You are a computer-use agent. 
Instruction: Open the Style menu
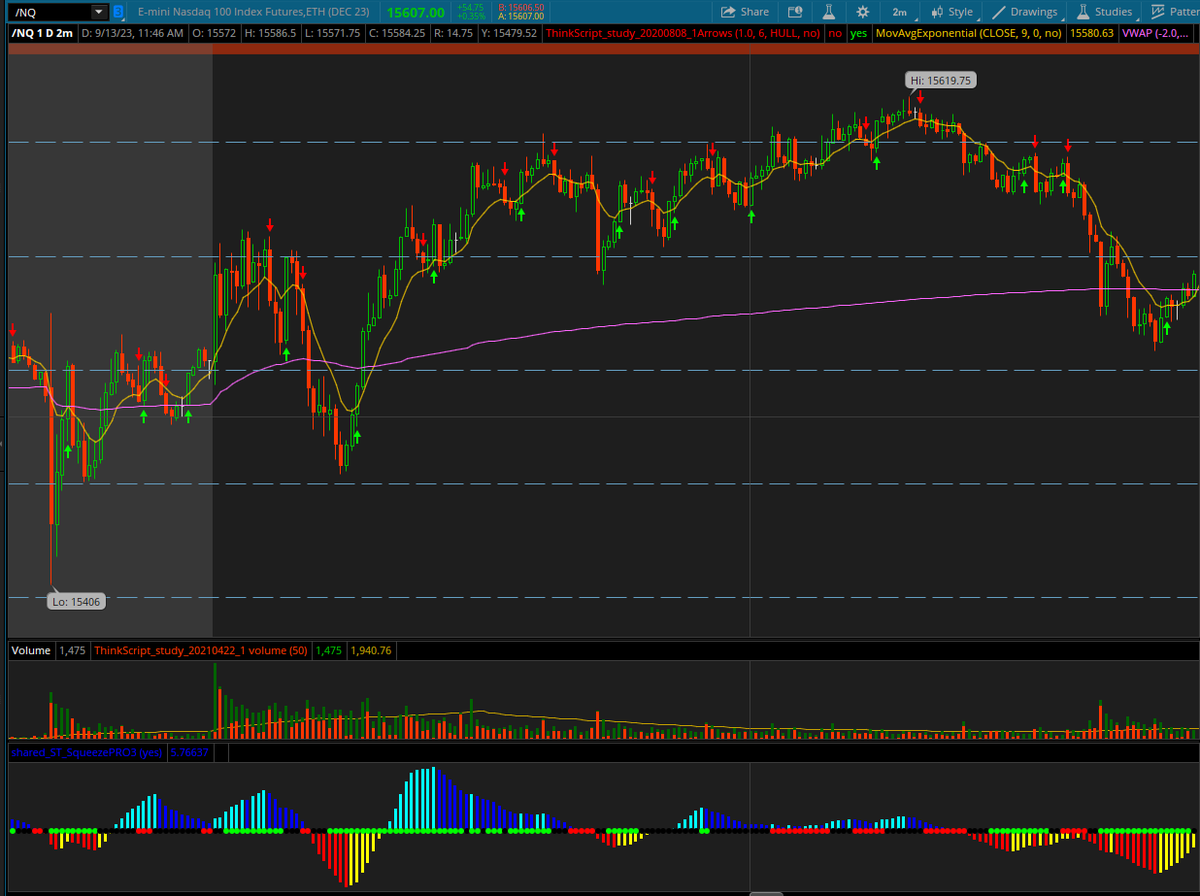coord(952,12)
